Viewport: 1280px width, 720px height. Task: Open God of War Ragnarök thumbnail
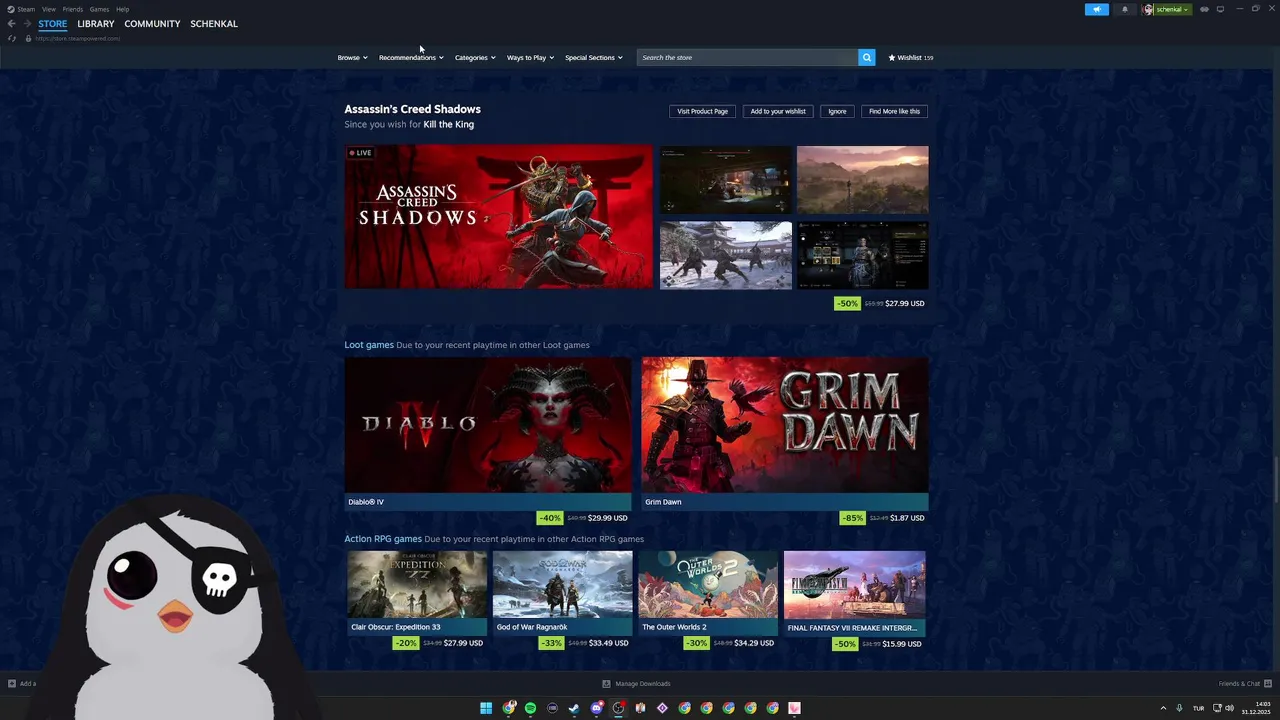[x=562, y=585]
